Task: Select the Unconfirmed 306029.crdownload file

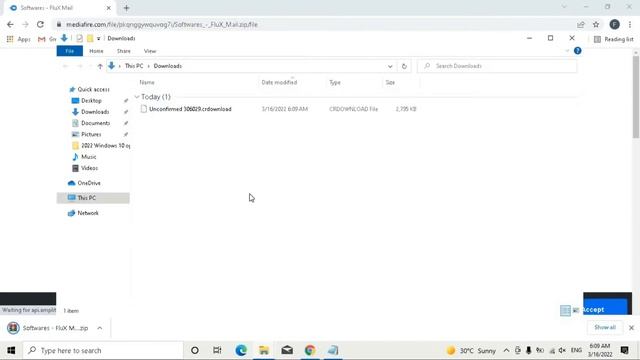Action: [x=190, y=109]
